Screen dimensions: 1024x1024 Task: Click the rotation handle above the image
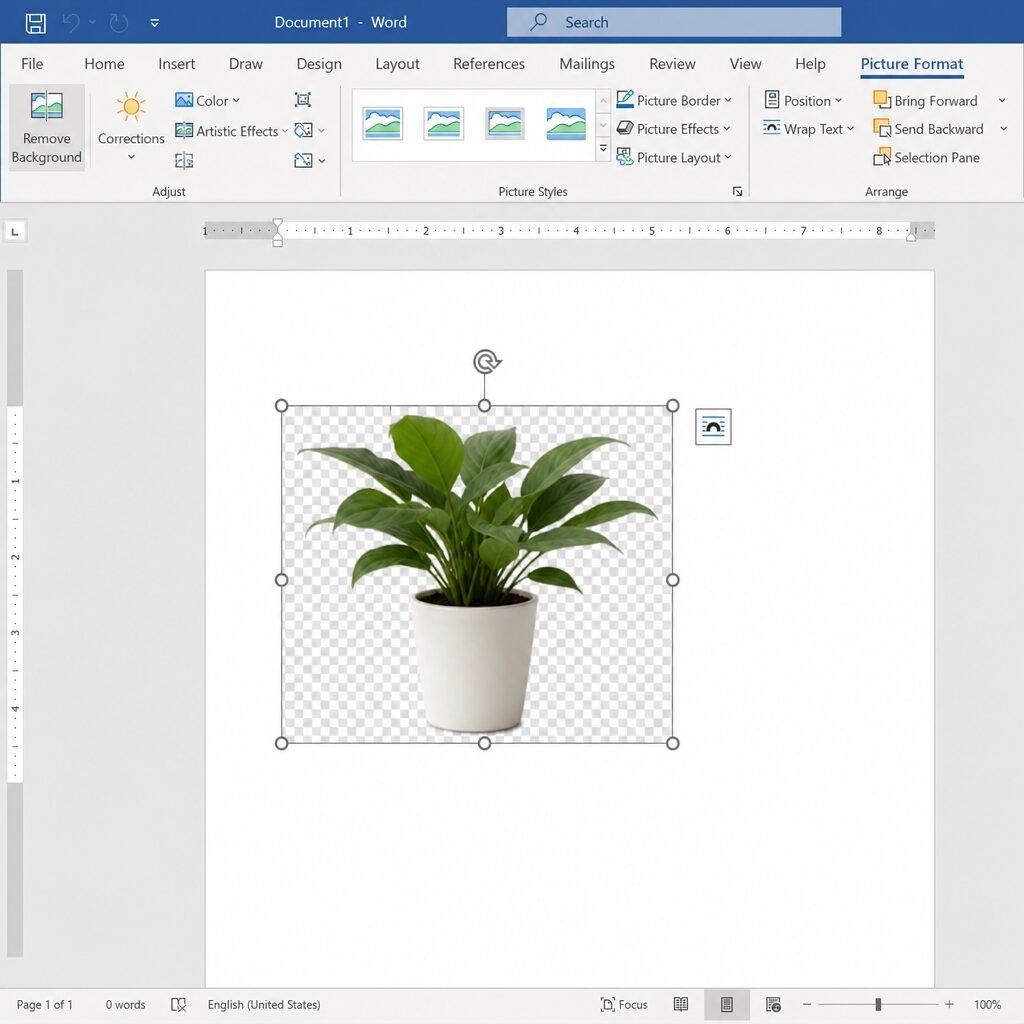tap(487, 361)
